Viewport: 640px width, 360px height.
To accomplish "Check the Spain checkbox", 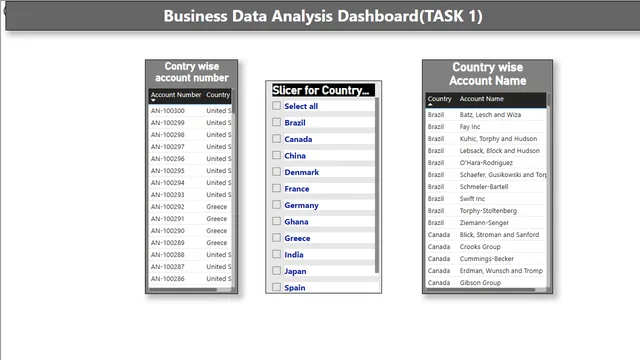I will click(277, 287).
